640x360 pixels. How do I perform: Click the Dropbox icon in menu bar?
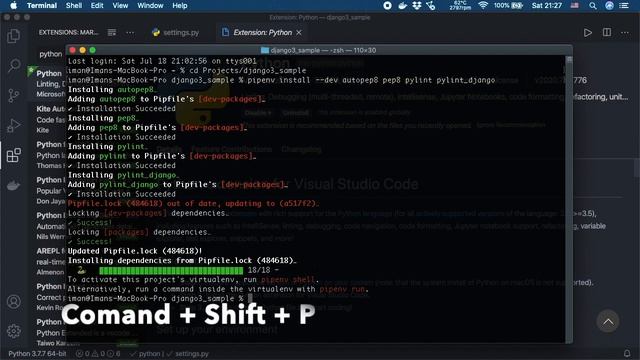click(417, 5)
